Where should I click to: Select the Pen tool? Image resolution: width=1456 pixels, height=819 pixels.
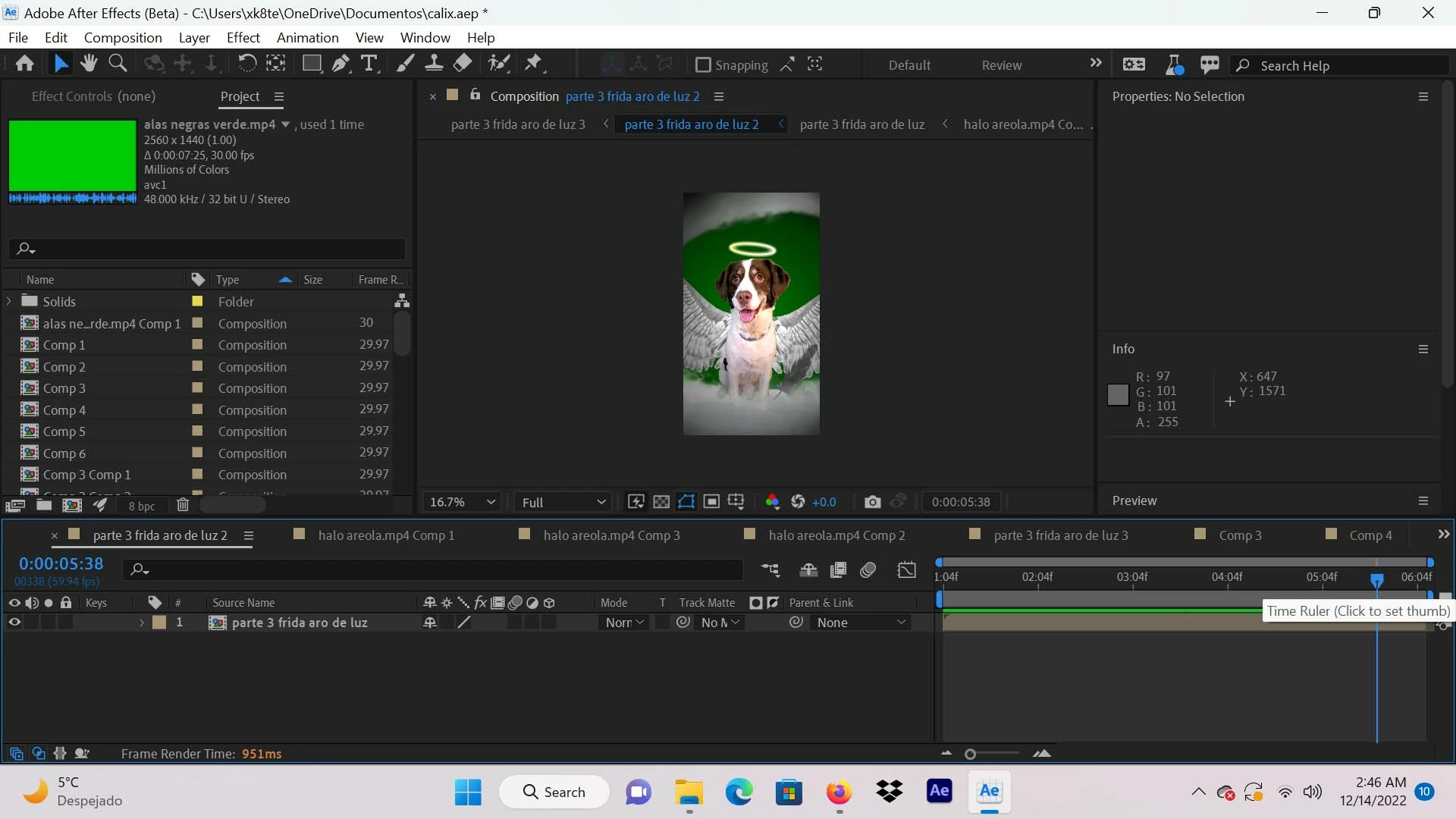pos(340,64)
